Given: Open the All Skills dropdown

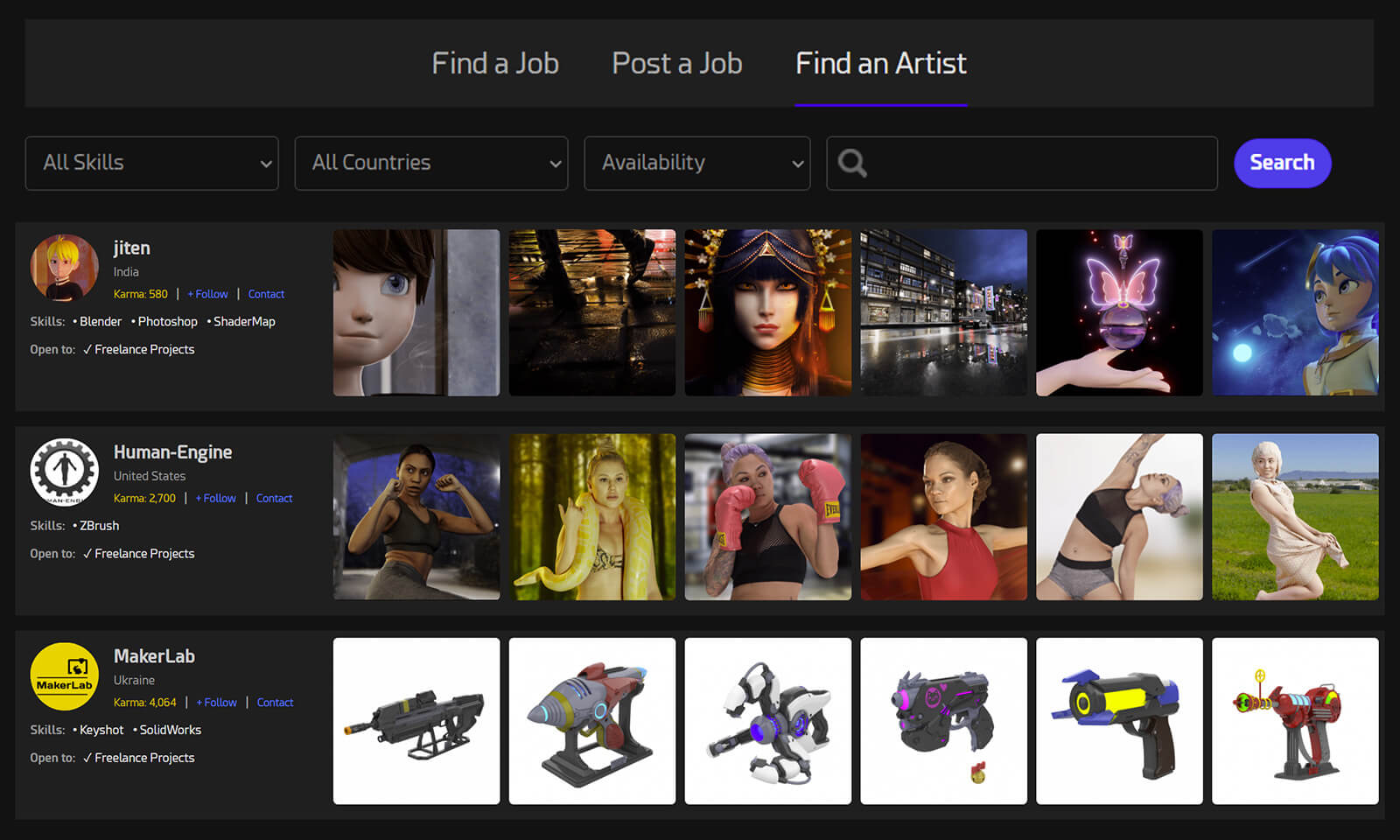Looking at the screenshot, I should [x=152, y=163].
